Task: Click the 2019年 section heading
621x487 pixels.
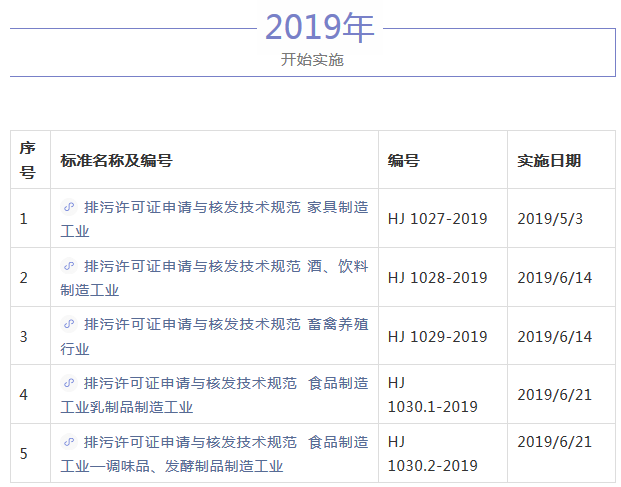Action: [x=319, y=28]
